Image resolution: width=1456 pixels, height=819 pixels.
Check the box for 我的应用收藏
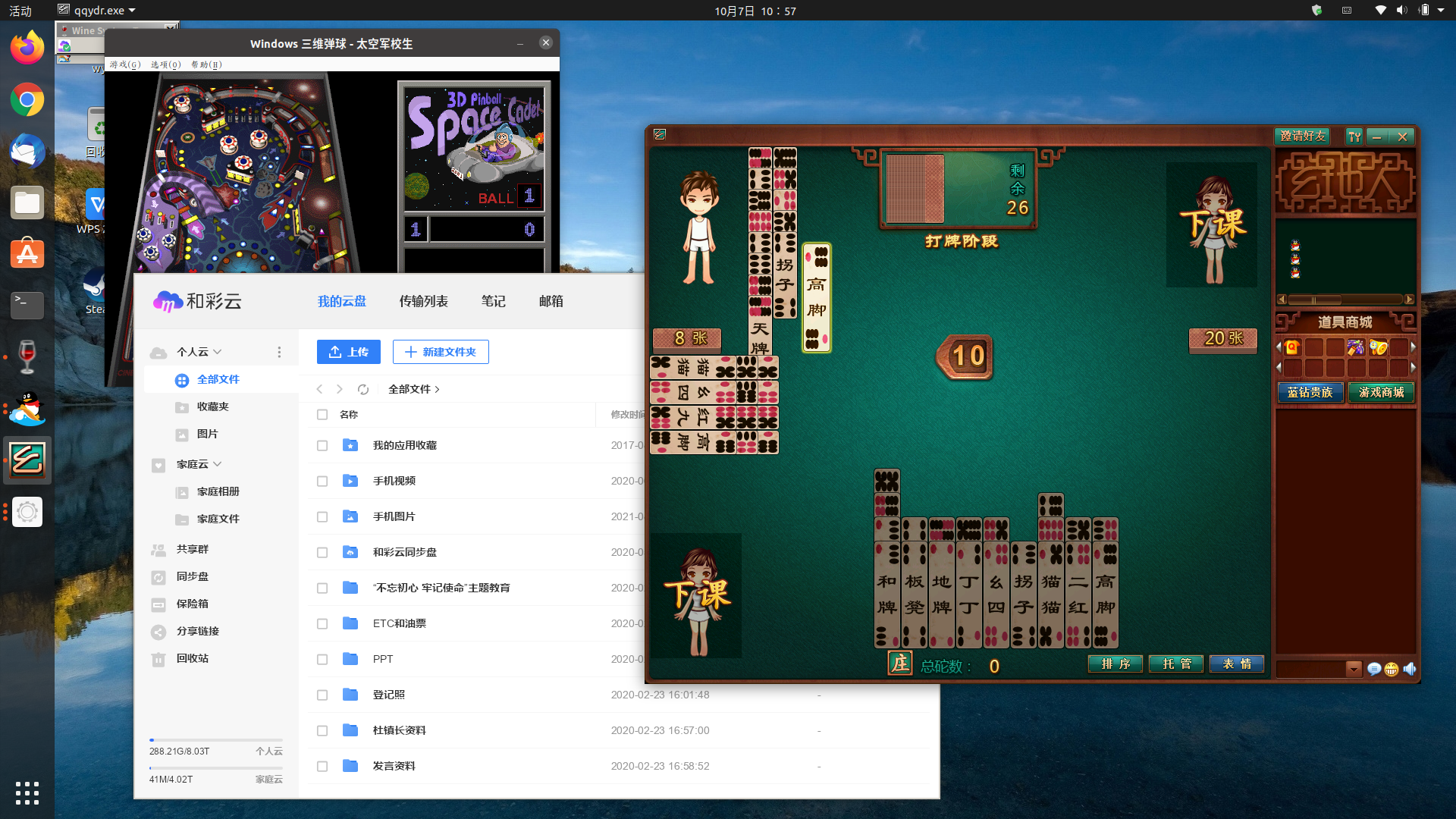tap(322, 446)
